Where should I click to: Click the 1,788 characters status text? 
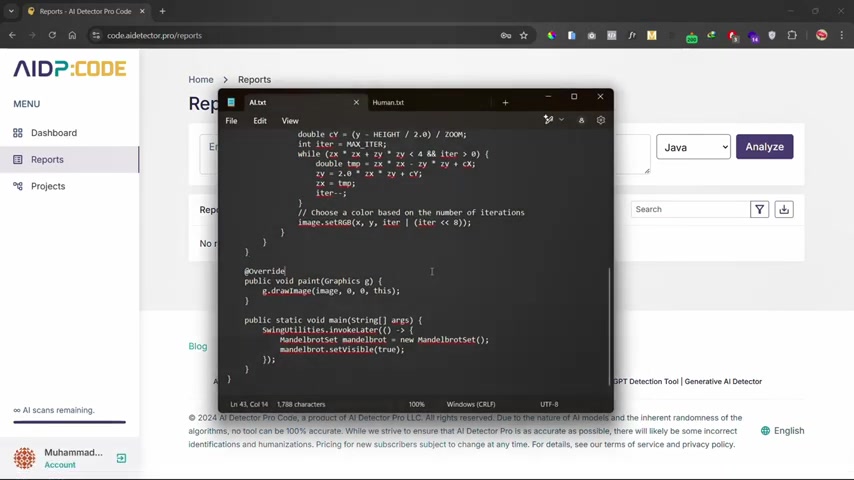(x=301, y=404)
